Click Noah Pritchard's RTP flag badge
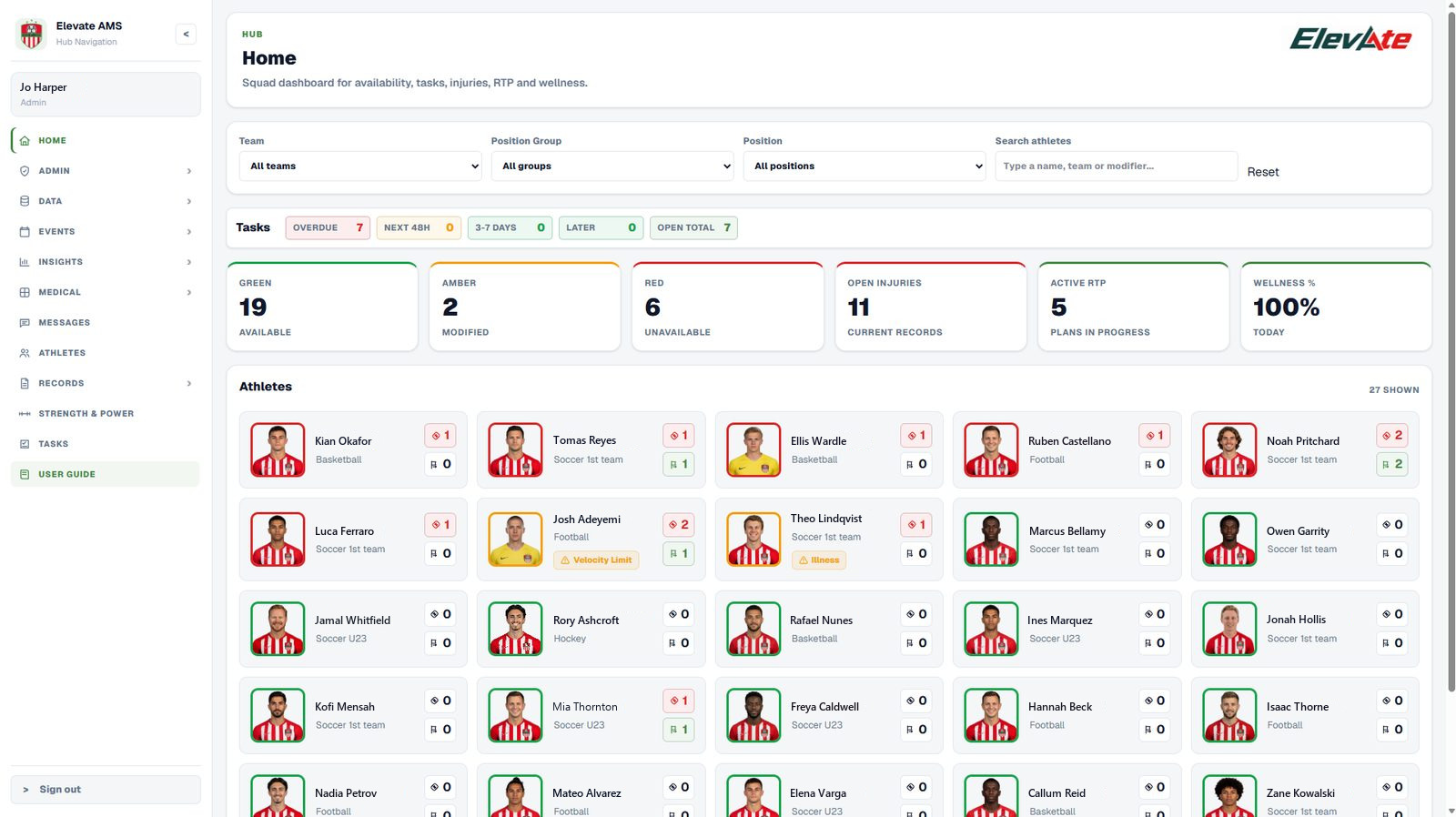Screen dimensions: 1456x817 point(1392,464)
